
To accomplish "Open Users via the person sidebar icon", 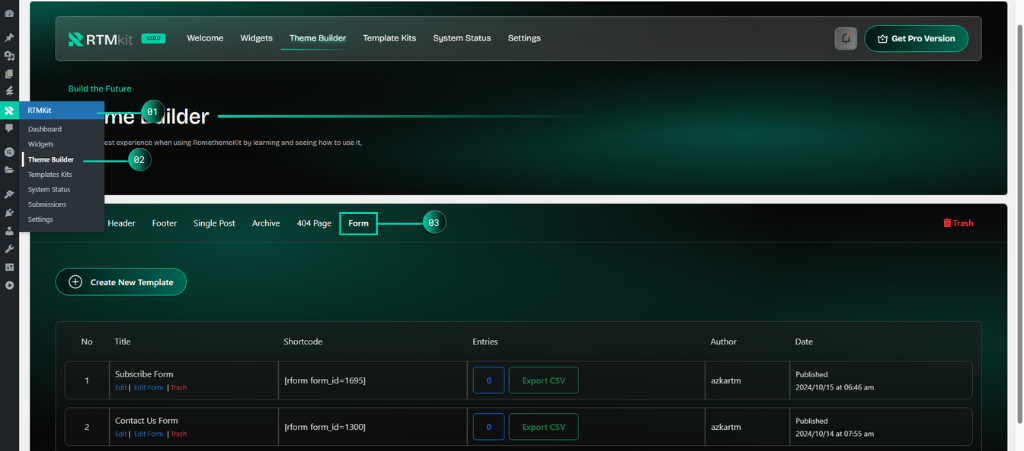I will coord(9,230).
